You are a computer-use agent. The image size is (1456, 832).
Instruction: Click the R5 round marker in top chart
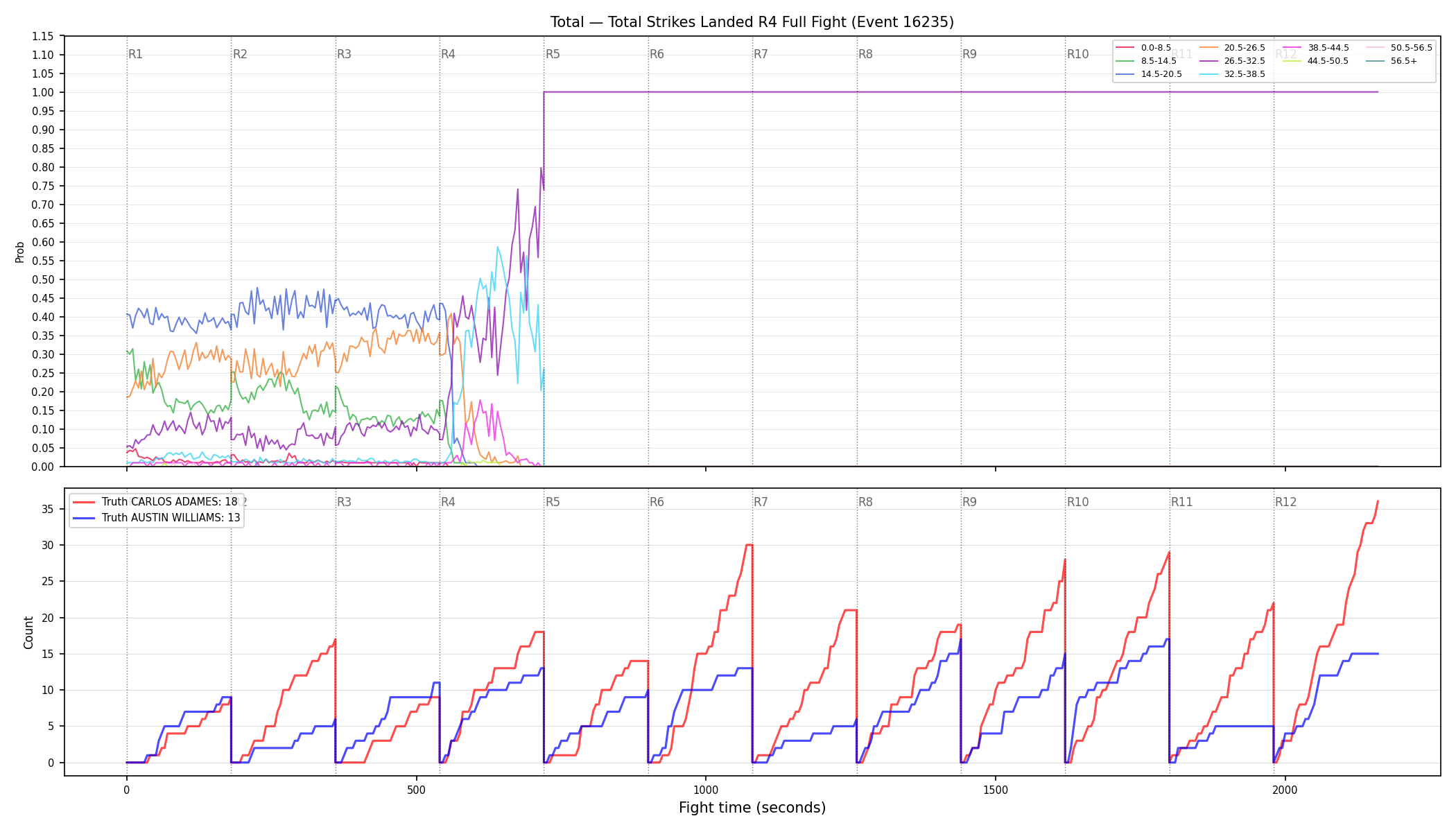coord(553,54)
